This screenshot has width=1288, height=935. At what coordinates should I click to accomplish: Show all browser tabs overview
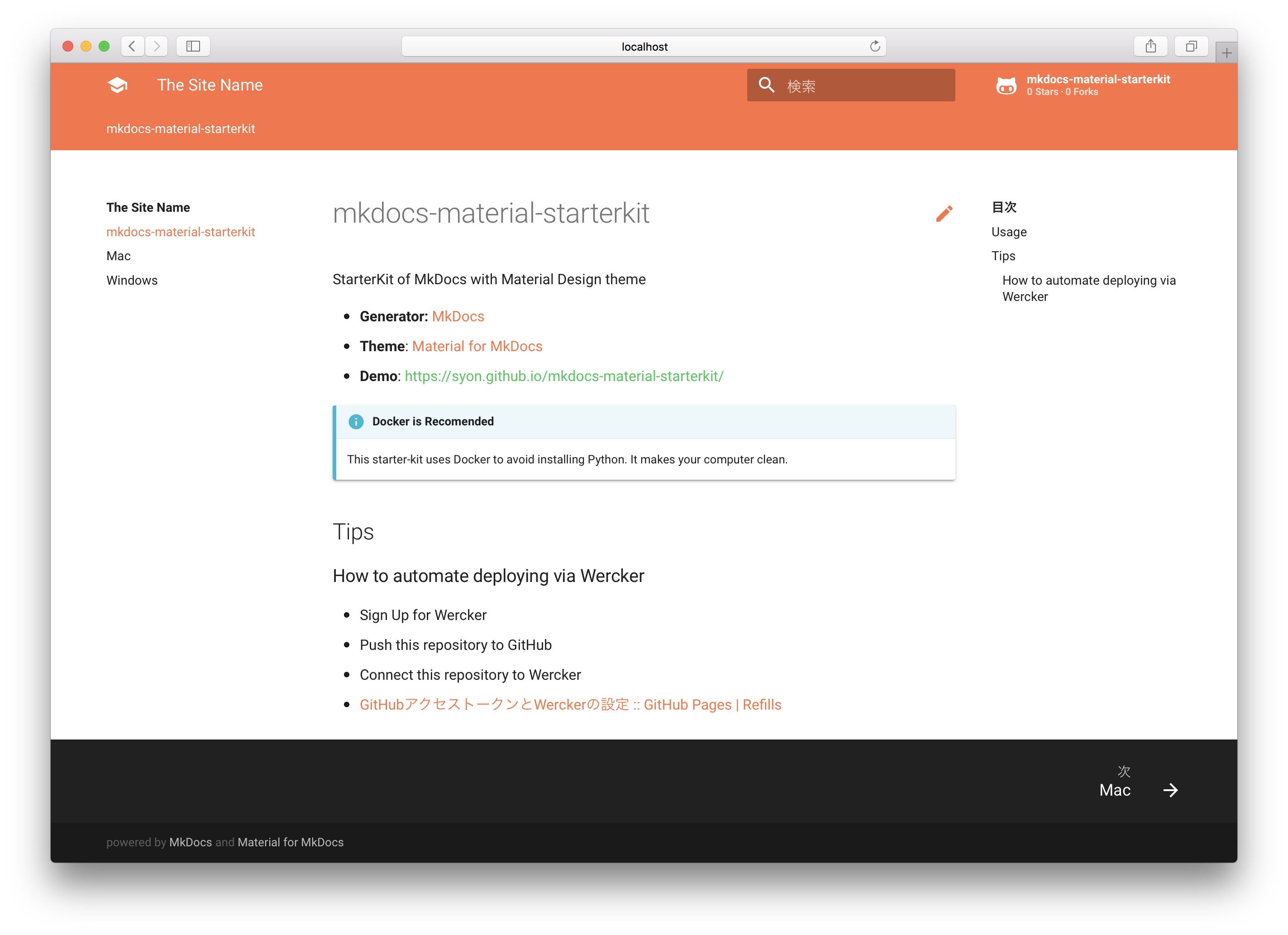[1192, 46]
